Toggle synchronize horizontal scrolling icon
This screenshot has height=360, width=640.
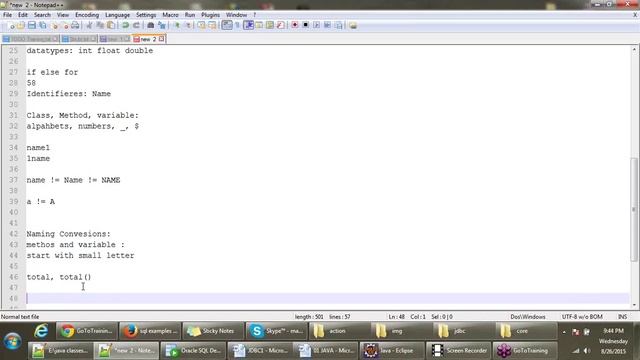[x=212, y=25]
